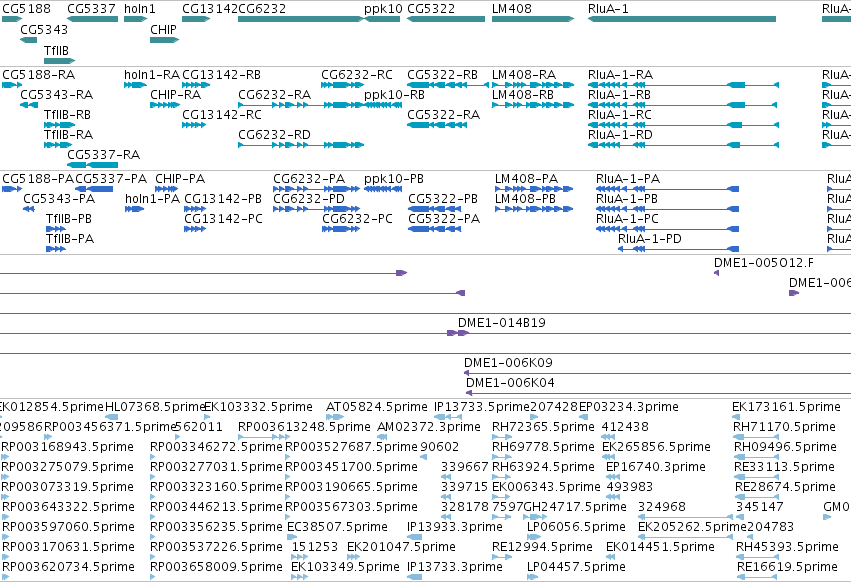Select the ppk10-PB protein feature
851x582 pixels.
[x=383, y=189]
